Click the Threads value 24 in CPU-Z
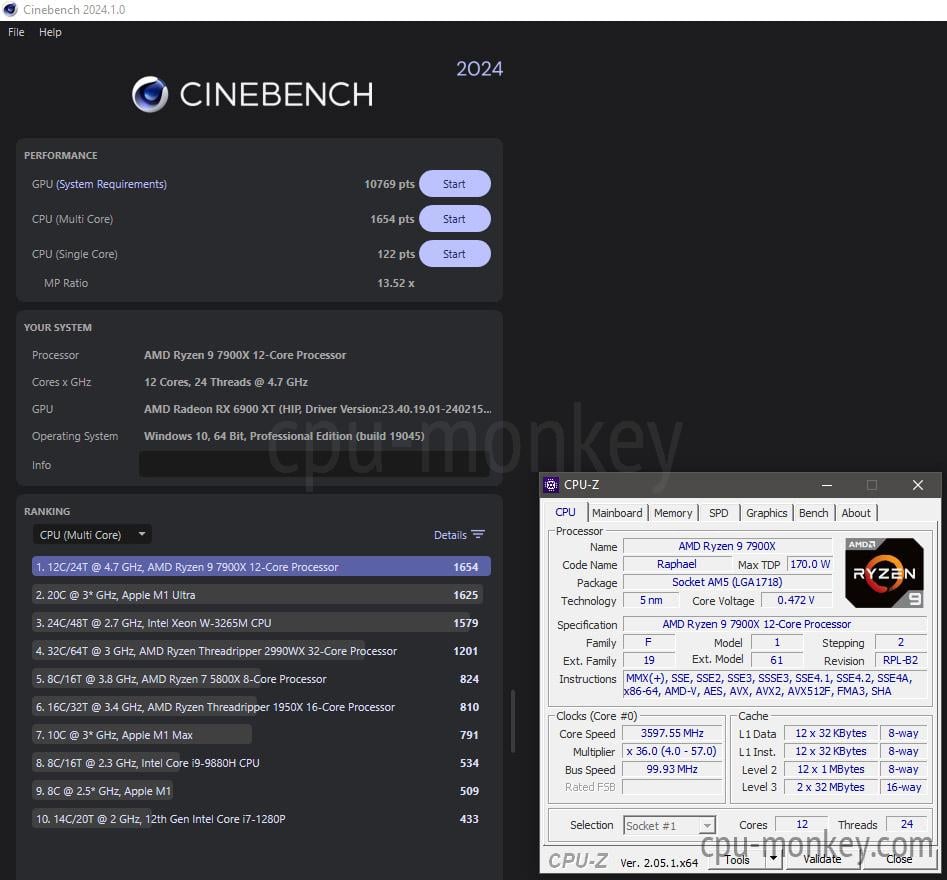The image size is (947, 880). click(907, 824)
